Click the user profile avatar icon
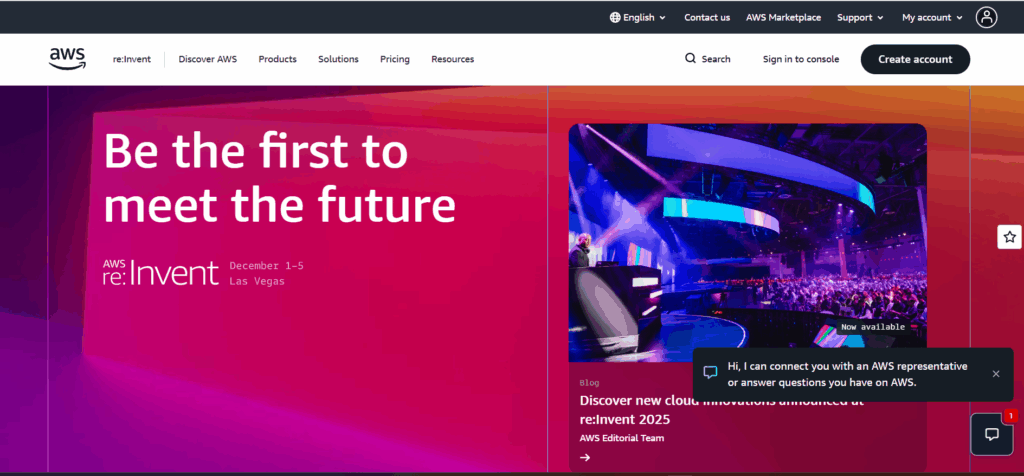 click(987, 17)
